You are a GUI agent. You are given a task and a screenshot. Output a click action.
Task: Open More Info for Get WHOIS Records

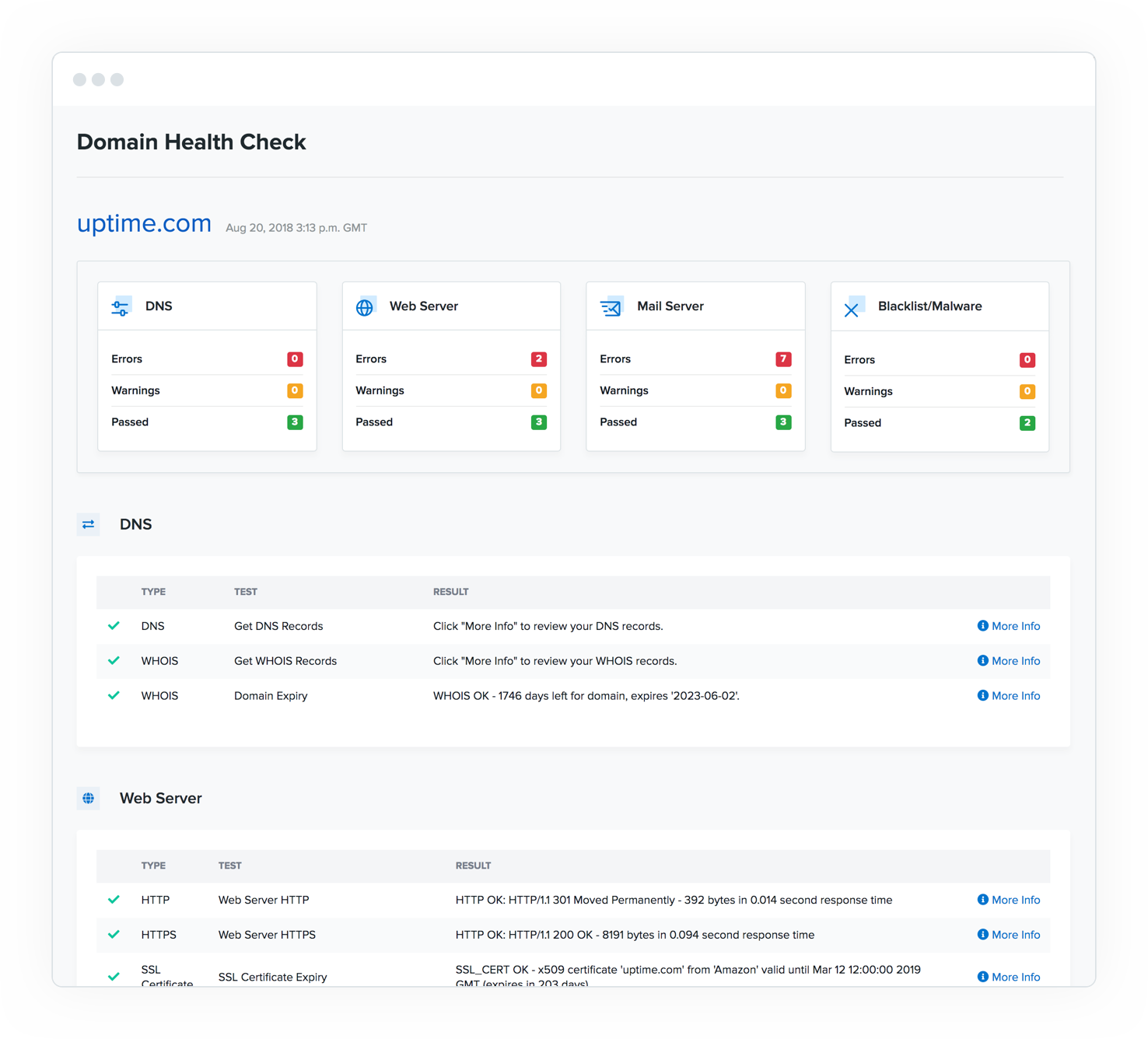tap(1009, 661)
